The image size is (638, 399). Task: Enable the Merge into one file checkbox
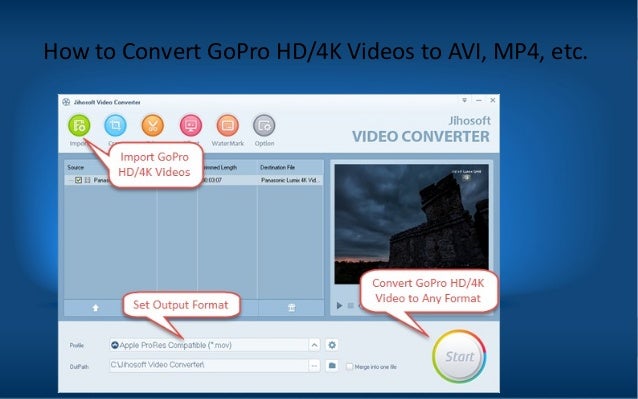(349, 366)
